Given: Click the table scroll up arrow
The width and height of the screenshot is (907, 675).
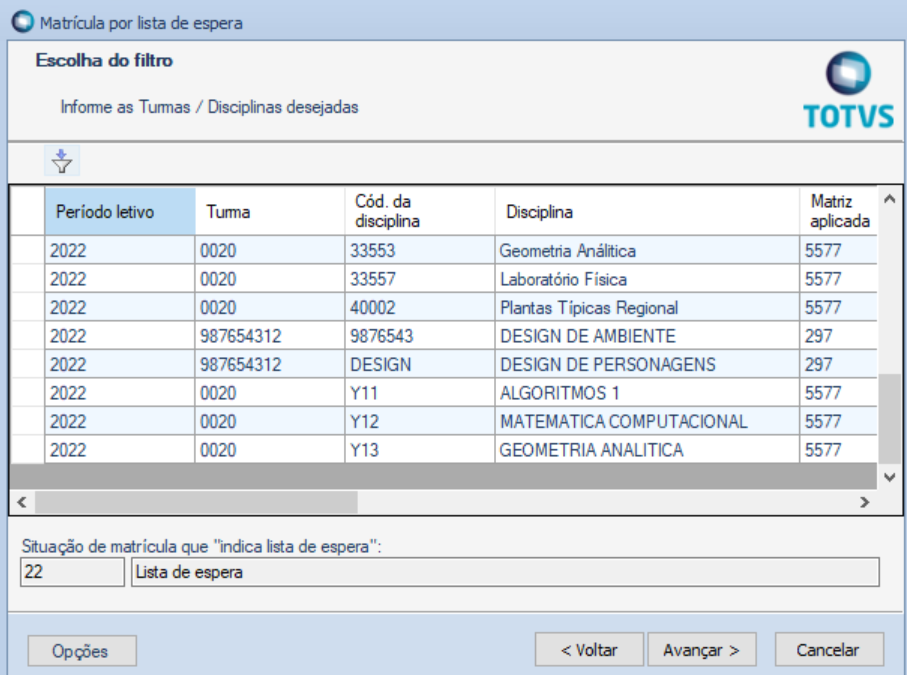Looking at the screenshot, I should pyautogui.click(x=890, y=199).
